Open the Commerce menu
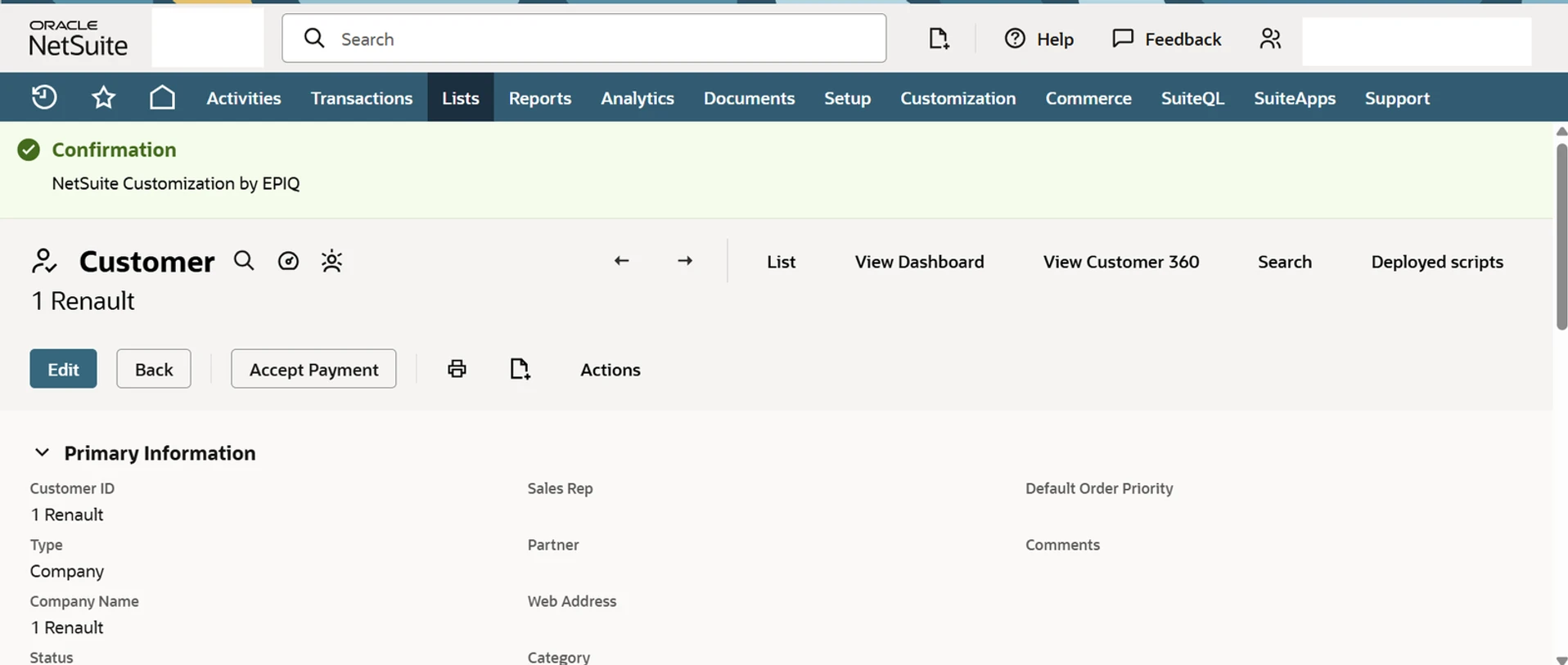This screenshot has width=1568, height=665. point(1088,98)
